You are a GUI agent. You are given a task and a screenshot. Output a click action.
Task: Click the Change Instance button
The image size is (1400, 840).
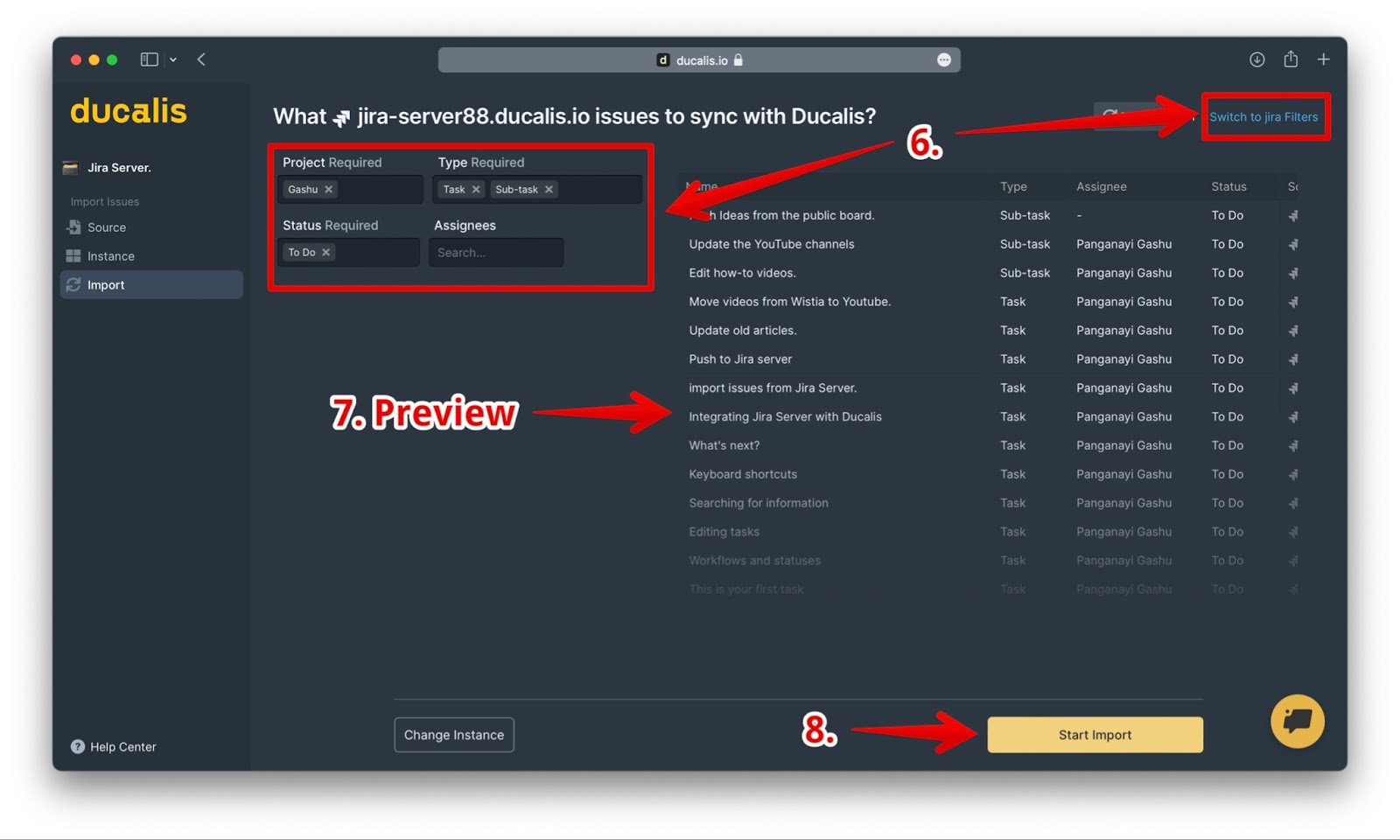coord(454,735)
